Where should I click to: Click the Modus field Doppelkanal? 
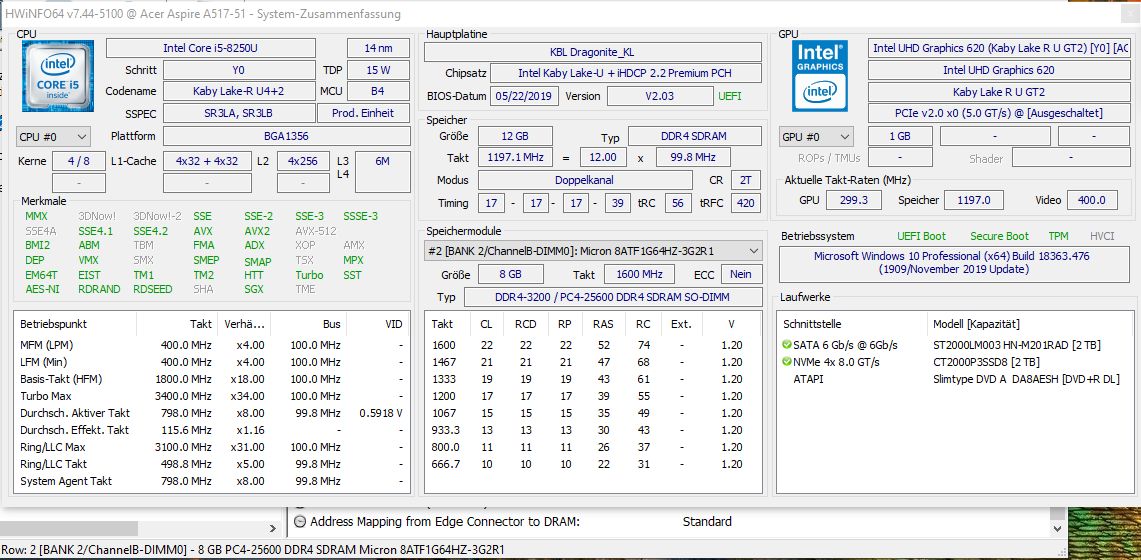(585, 180)
